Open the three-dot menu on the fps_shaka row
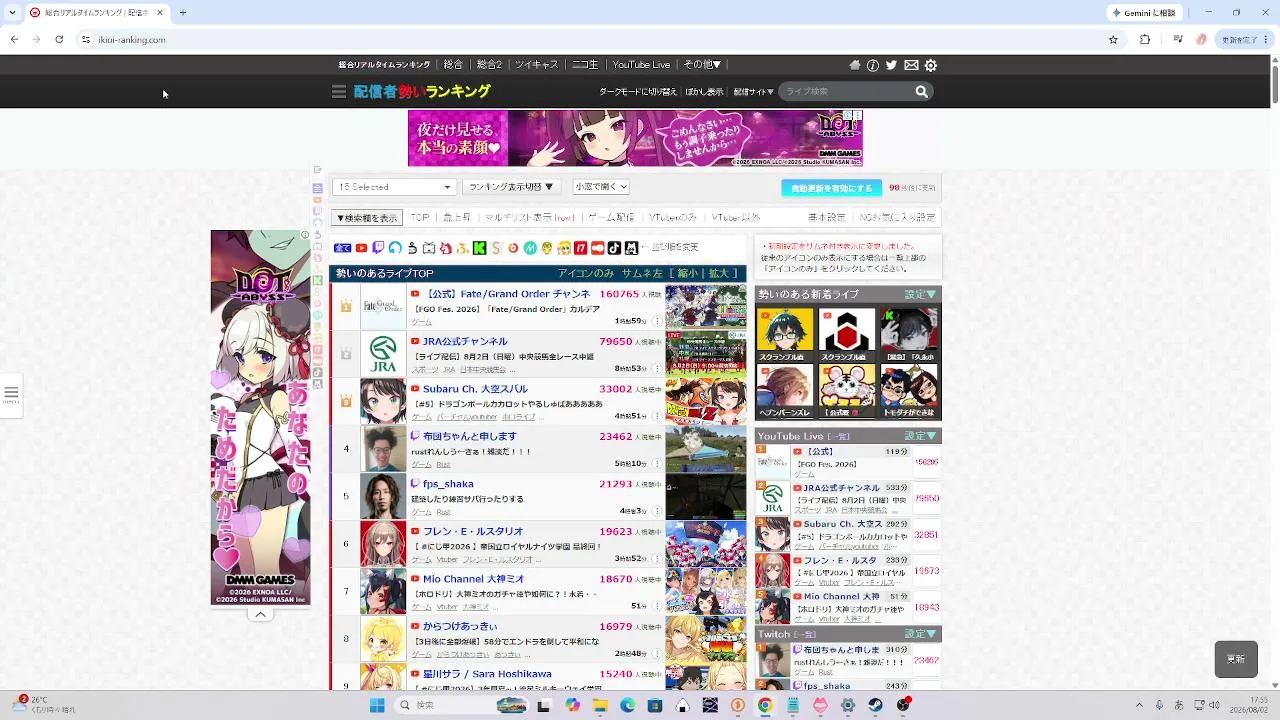The width and height of the screenshot is (1280, 720). pyautogui.click(x=657, y=511)
